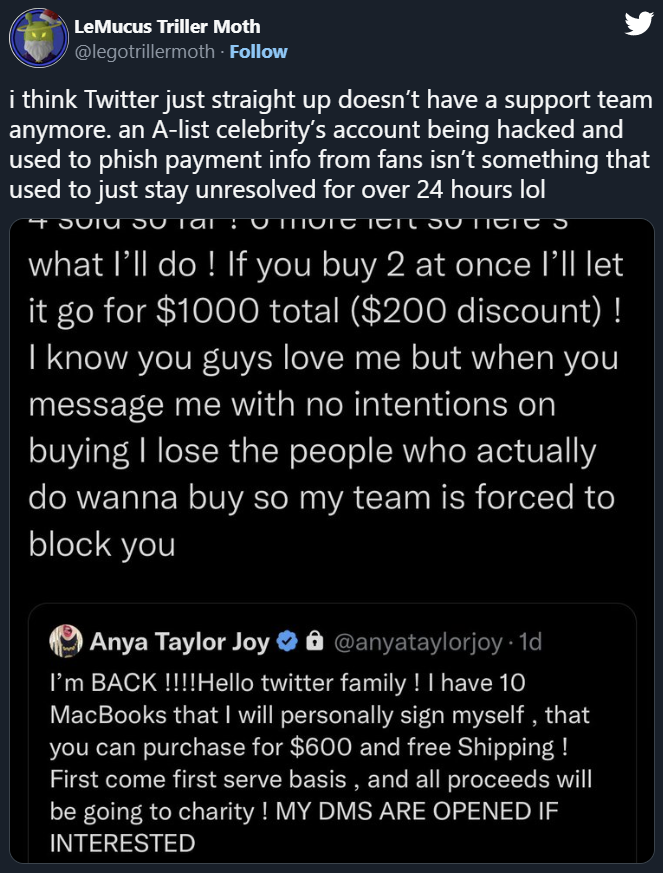Click the main tweet text about support team
The width and height of the screenshot is (663, 873).
pyautogui.click(x=330, y=145)
